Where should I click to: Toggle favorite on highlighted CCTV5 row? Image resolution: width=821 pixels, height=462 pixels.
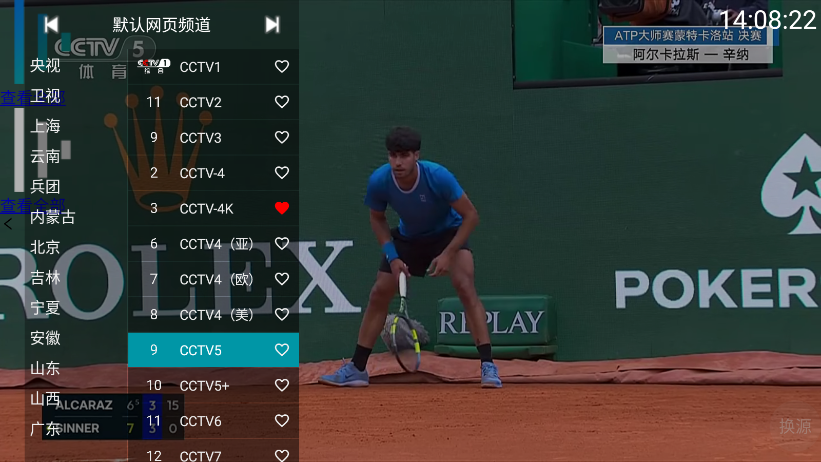282,349
